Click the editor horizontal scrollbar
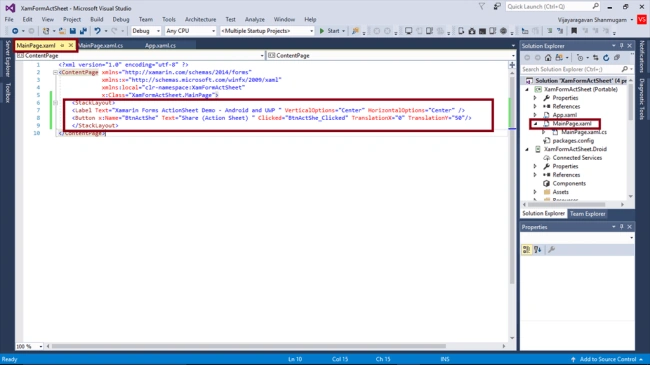 coord(249,346)
